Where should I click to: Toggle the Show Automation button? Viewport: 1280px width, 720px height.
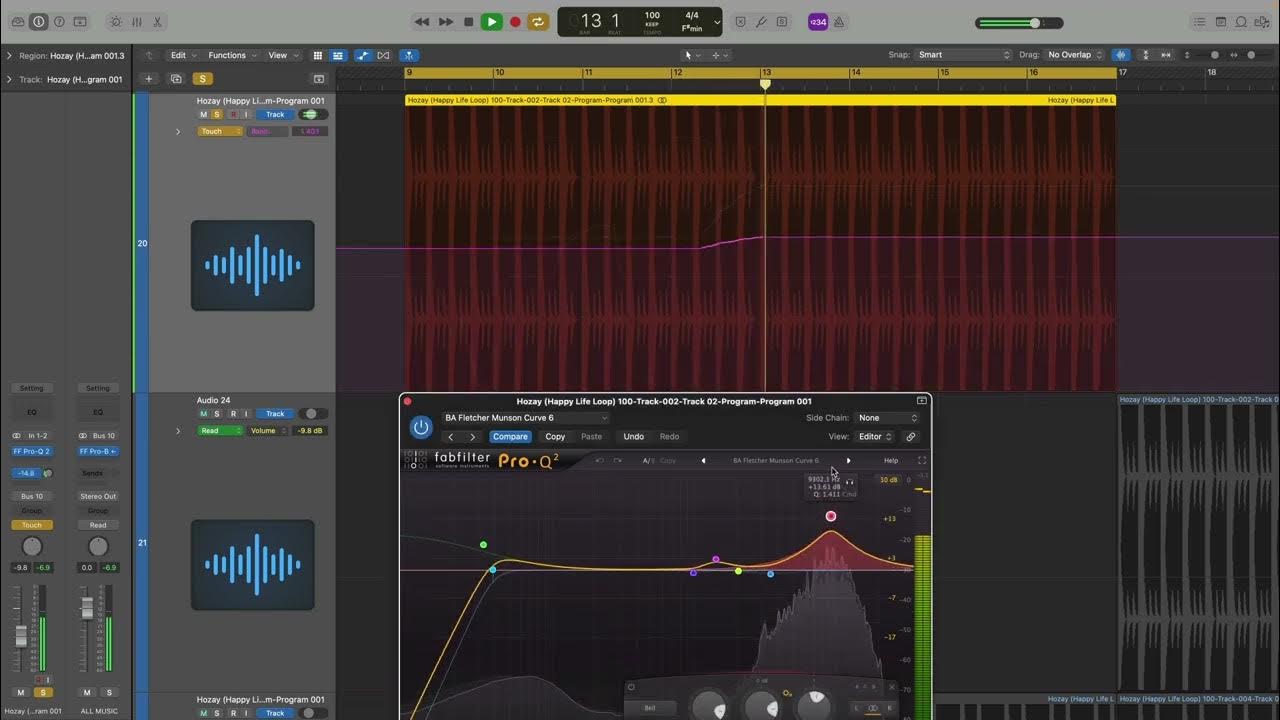(363, 55)
